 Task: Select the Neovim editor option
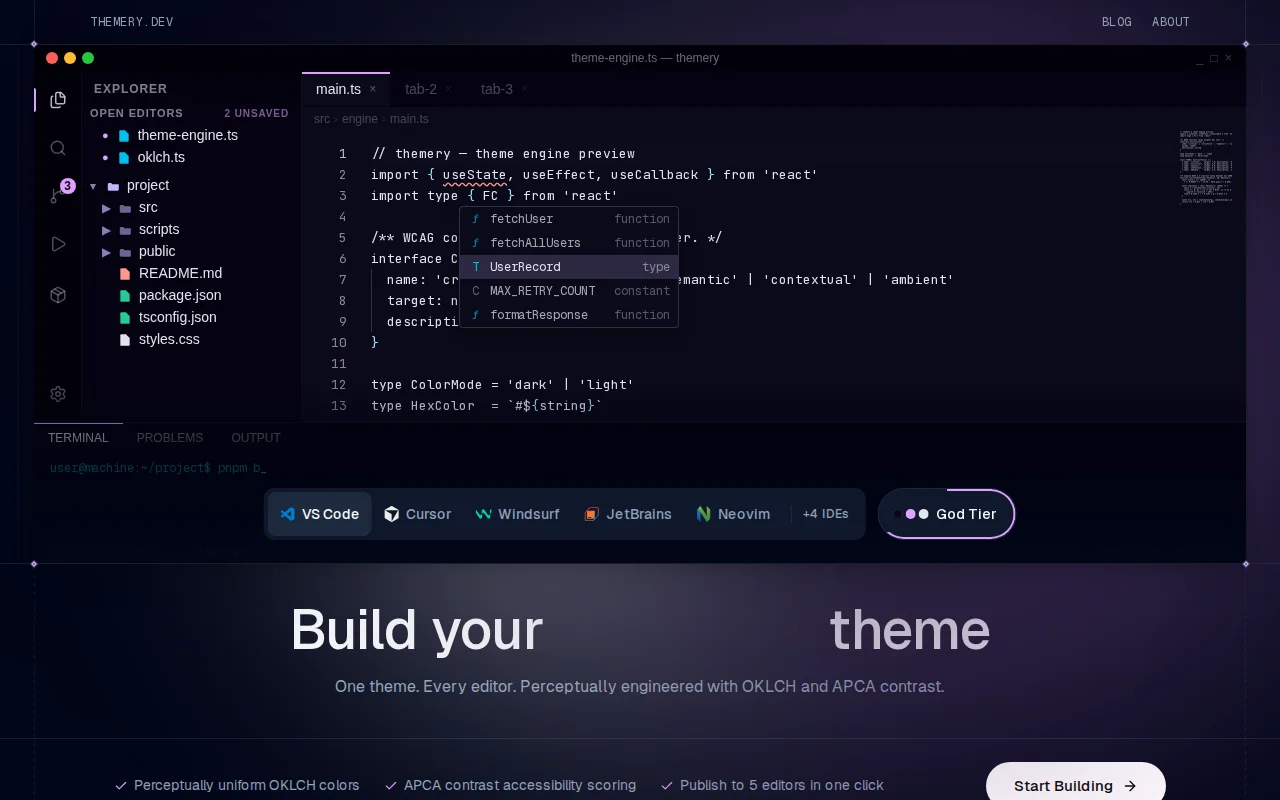733,514
